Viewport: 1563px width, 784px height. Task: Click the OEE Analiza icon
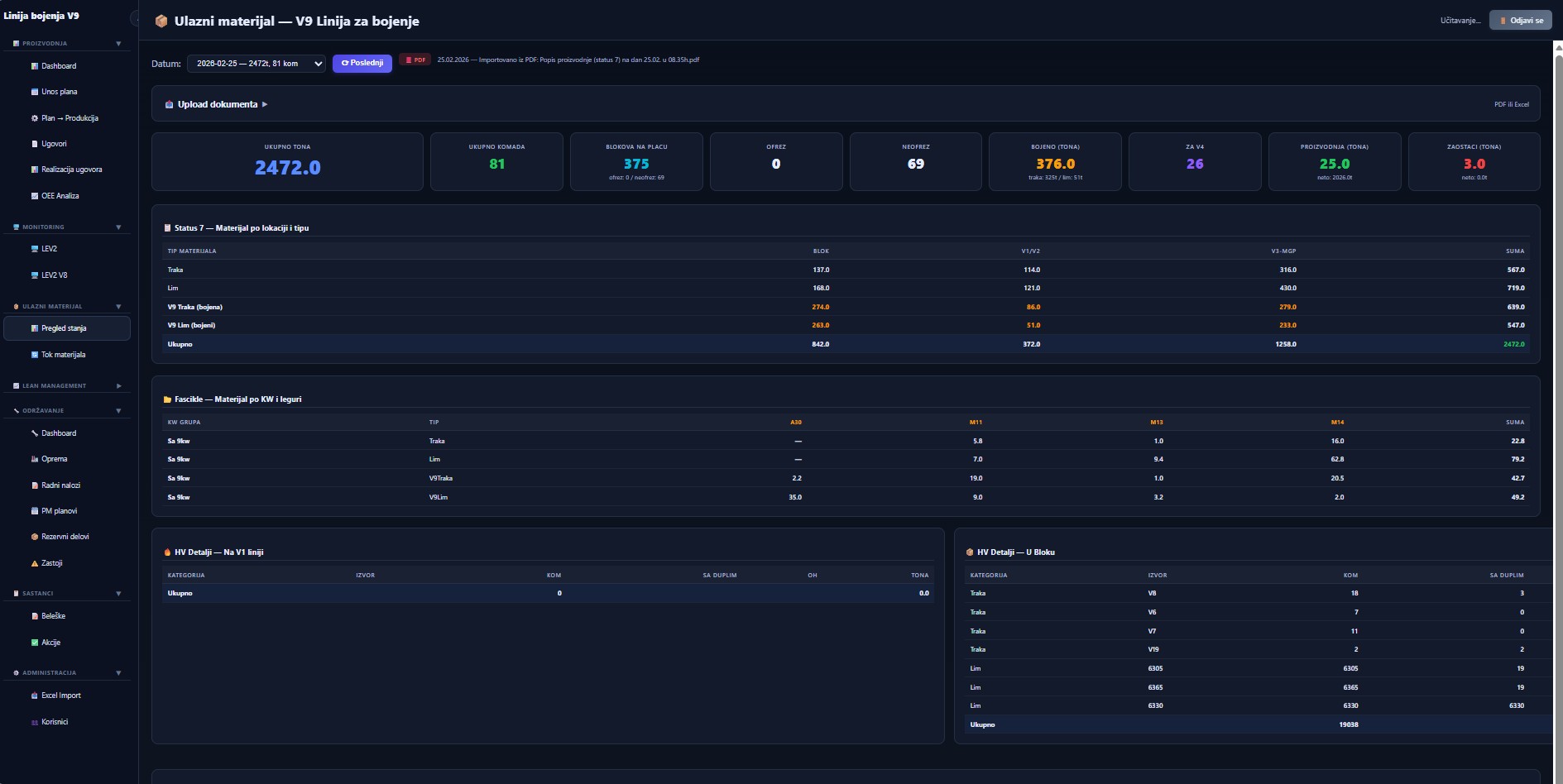[x=35, y=196]
